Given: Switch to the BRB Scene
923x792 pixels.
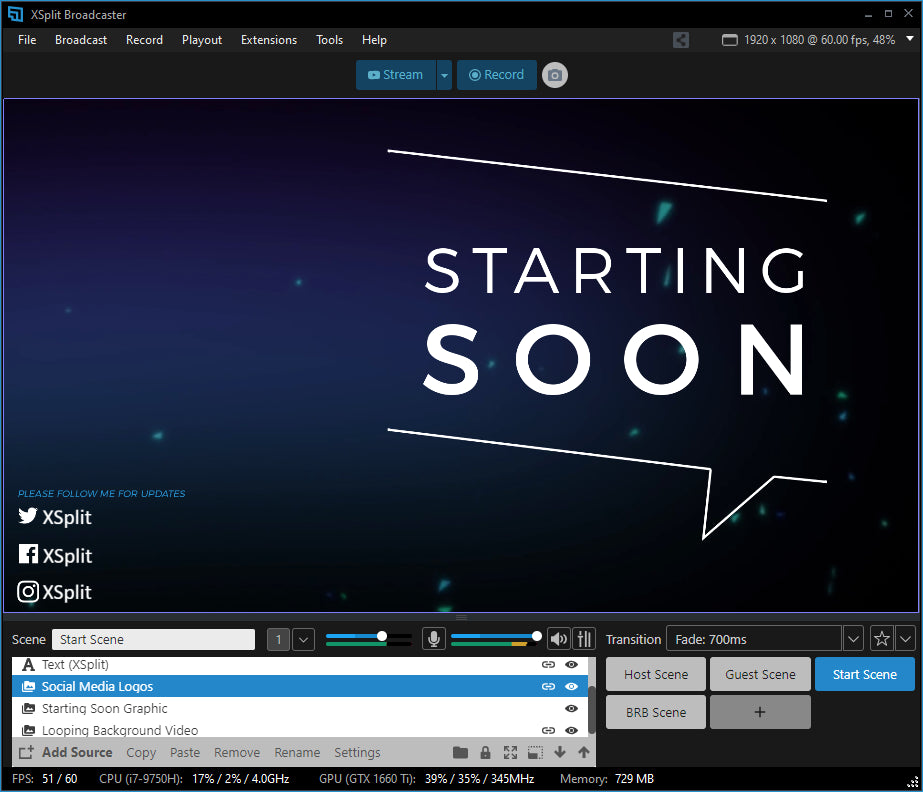Looking at the screenshot, I should 656,712.
